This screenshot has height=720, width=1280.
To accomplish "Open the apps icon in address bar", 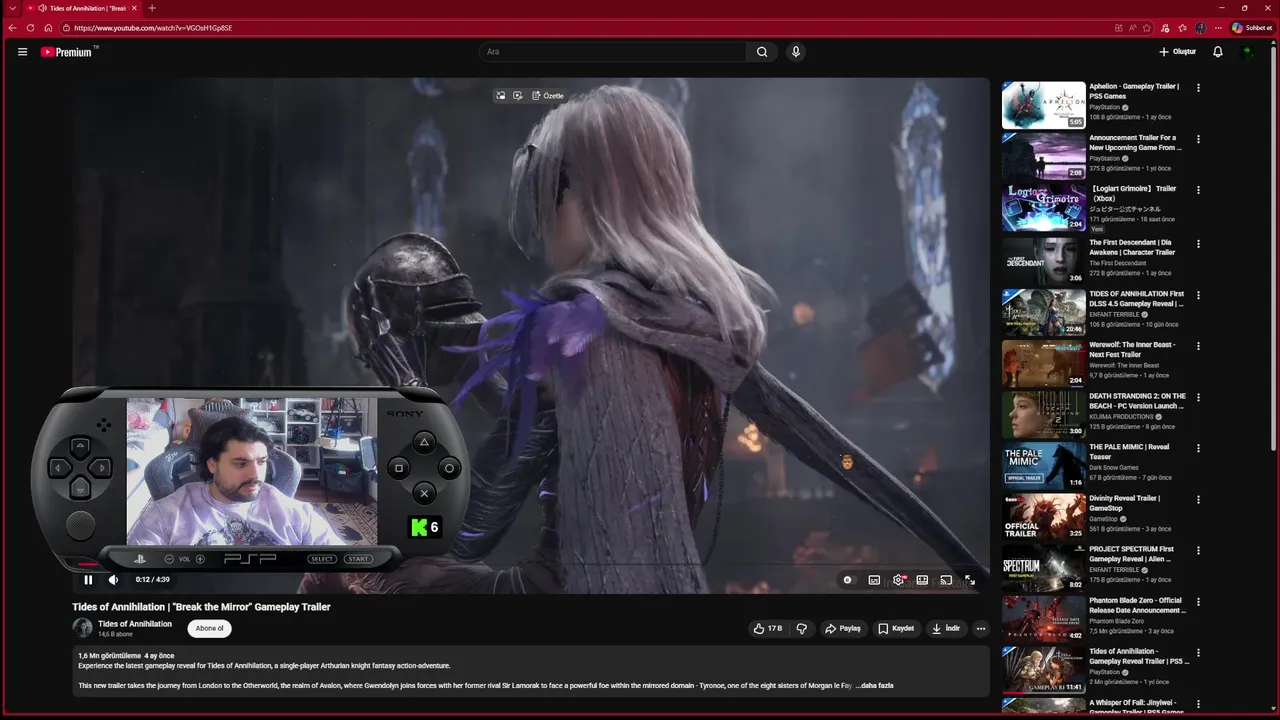I will click(1117, 28).
